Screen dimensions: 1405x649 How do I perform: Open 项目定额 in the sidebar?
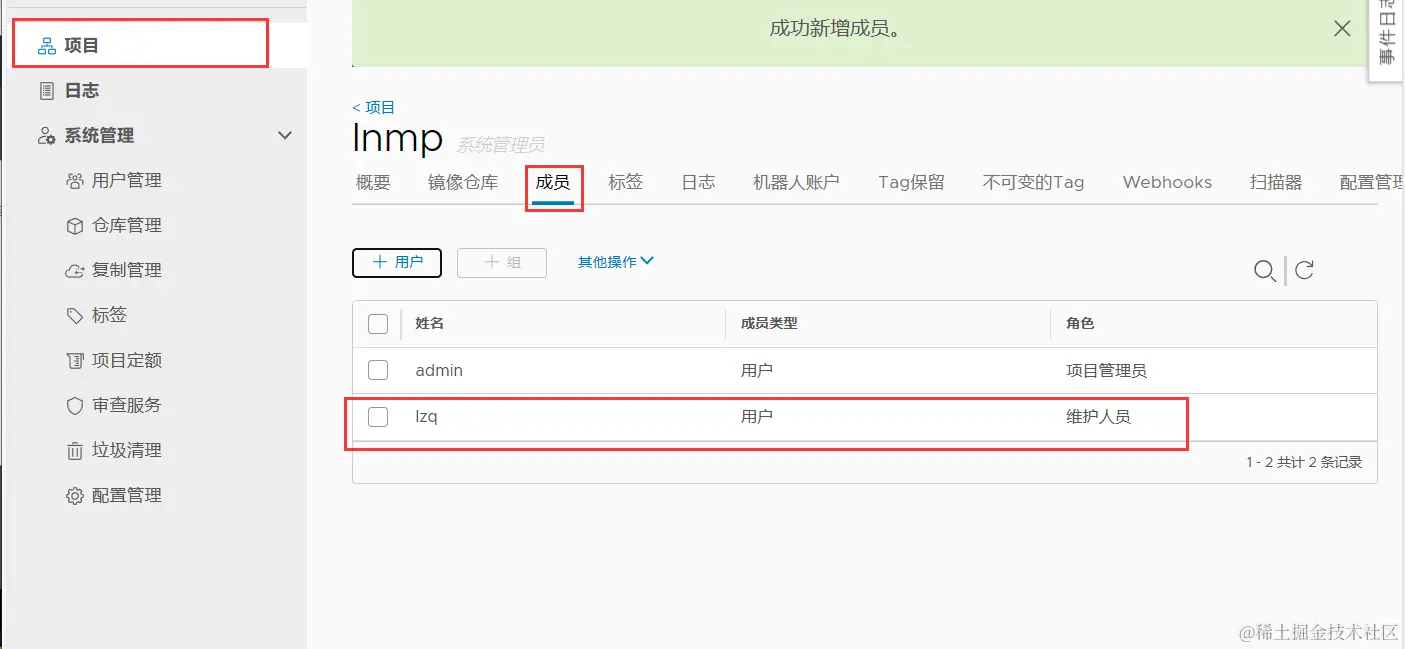coord(126,361)
